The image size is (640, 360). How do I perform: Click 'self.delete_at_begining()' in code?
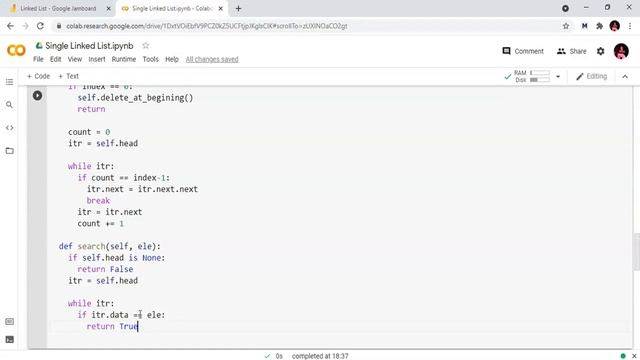(136, 98)
